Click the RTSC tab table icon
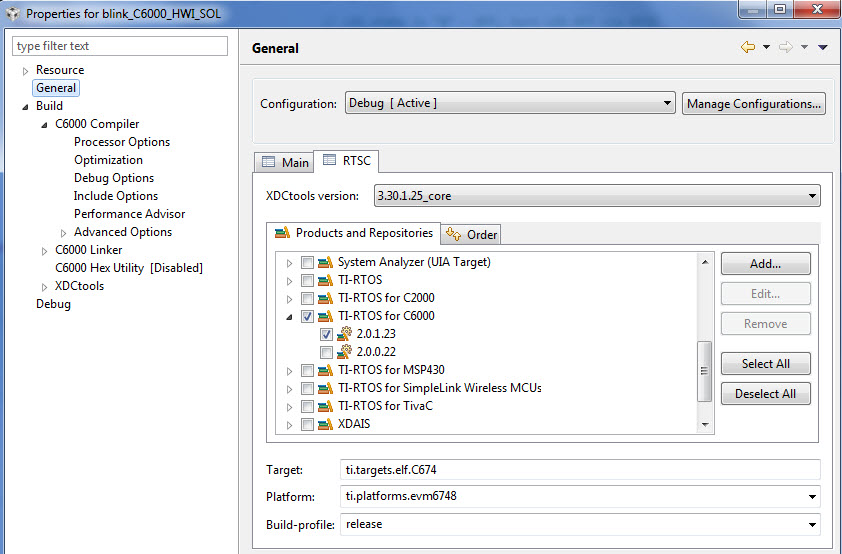Image resolution: width=842 pixels, height=554 pixels. (329, 160)
